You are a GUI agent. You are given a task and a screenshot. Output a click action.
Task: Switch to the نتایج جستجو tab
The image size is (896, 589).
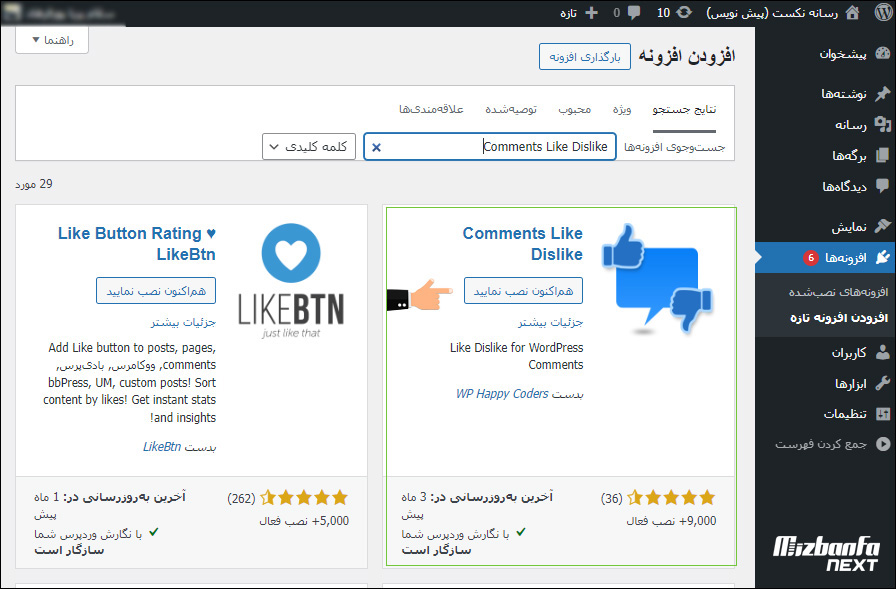[684, 109]
